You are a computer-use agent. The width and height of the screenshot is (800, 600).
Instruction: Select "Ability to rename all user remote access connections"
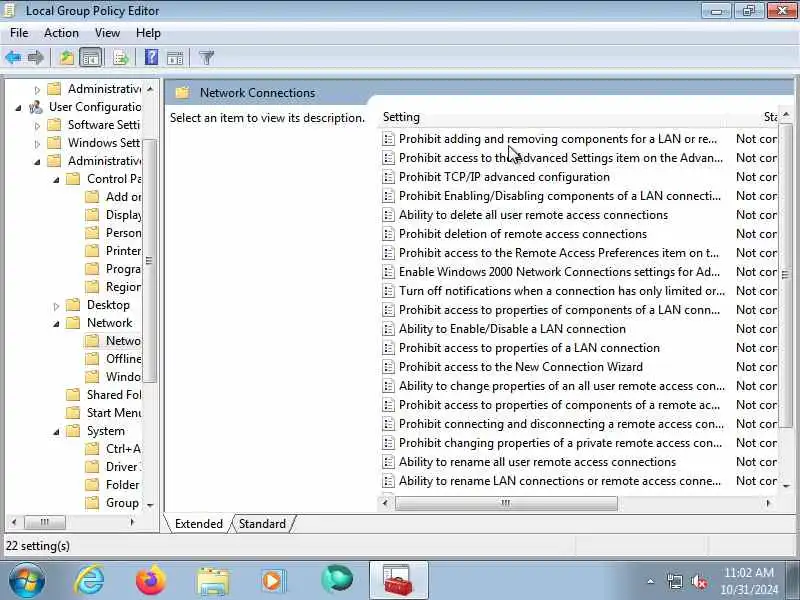pos(537,462)
